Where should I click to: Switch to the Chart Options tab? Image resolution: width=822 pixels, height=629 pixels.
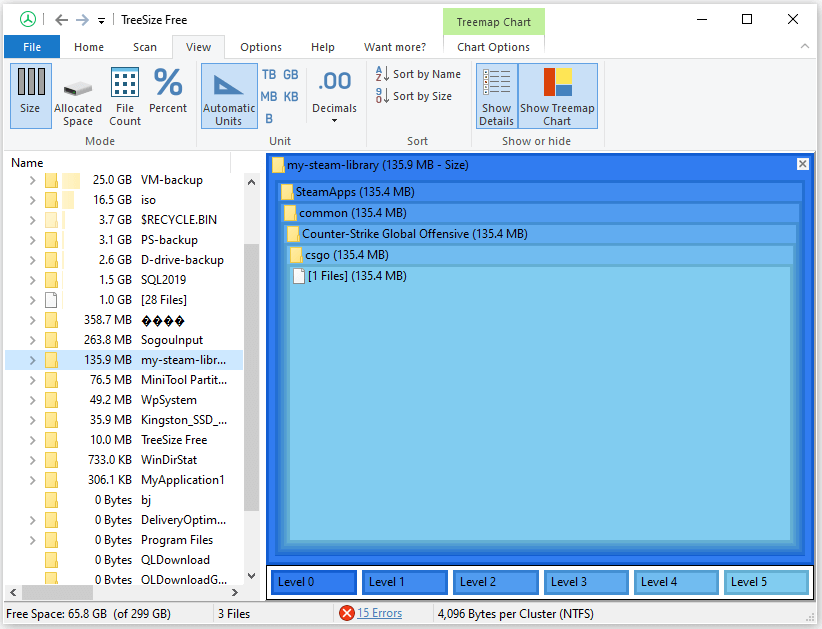click(493, 46)
